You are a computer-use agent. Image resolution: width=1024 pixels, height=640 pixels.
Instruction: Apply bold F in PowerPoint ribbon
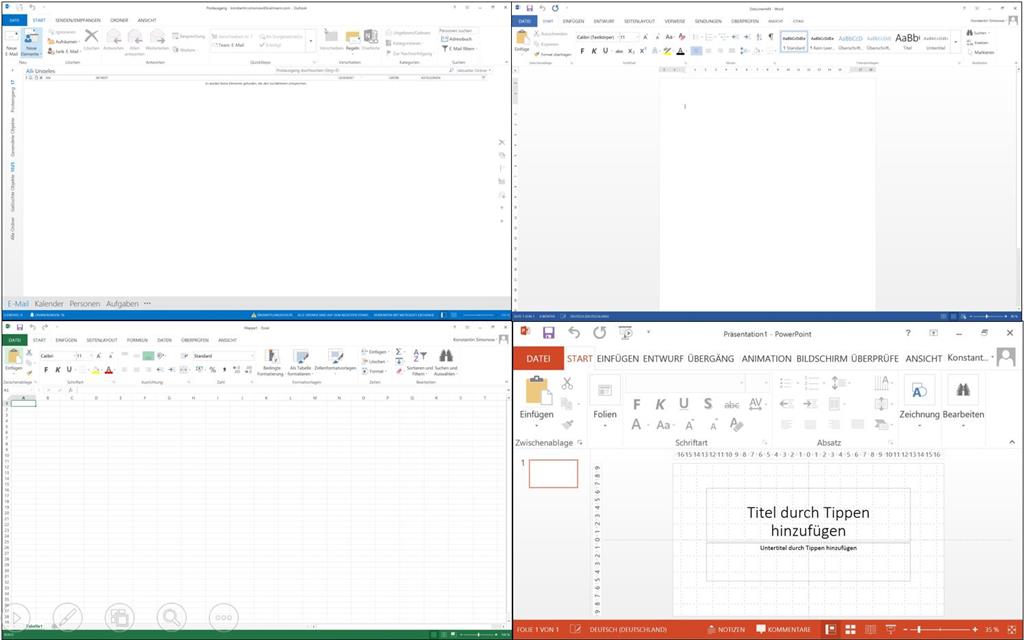point(637,405)
